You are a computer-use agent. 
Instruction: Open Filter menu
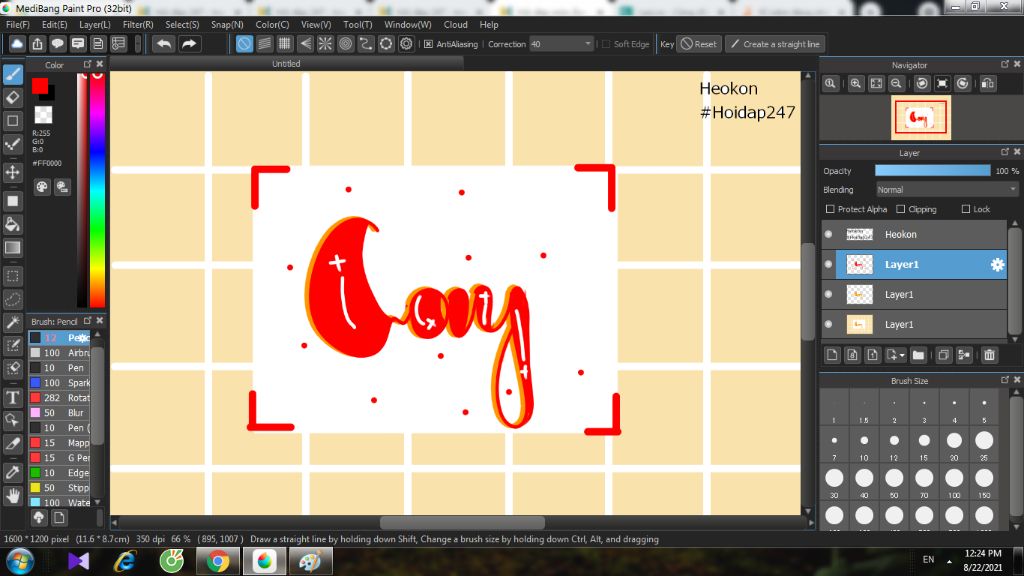pos(138,25)
